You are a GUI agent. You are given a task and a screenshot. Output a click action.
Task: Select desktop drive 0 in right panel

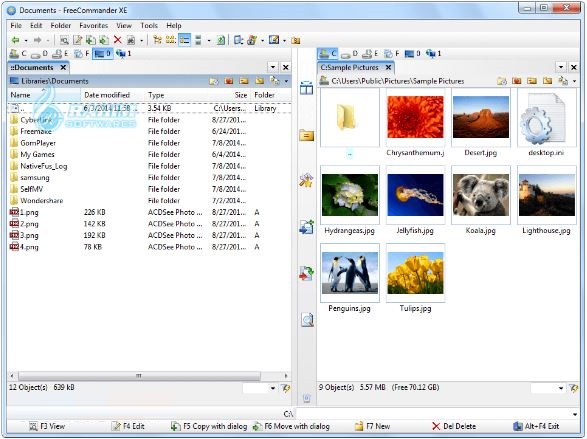coord(413,54)
